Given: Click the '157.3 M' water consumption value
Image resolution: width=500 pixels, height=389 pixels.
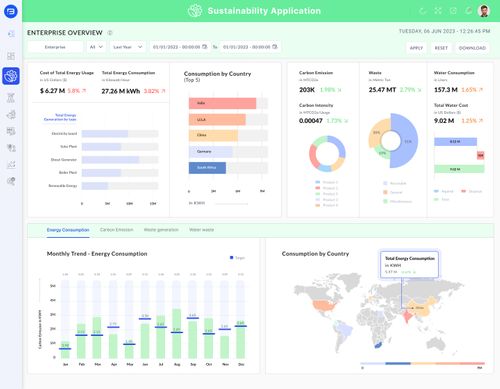Looking at the screenshot, I should tap(446, 90).
